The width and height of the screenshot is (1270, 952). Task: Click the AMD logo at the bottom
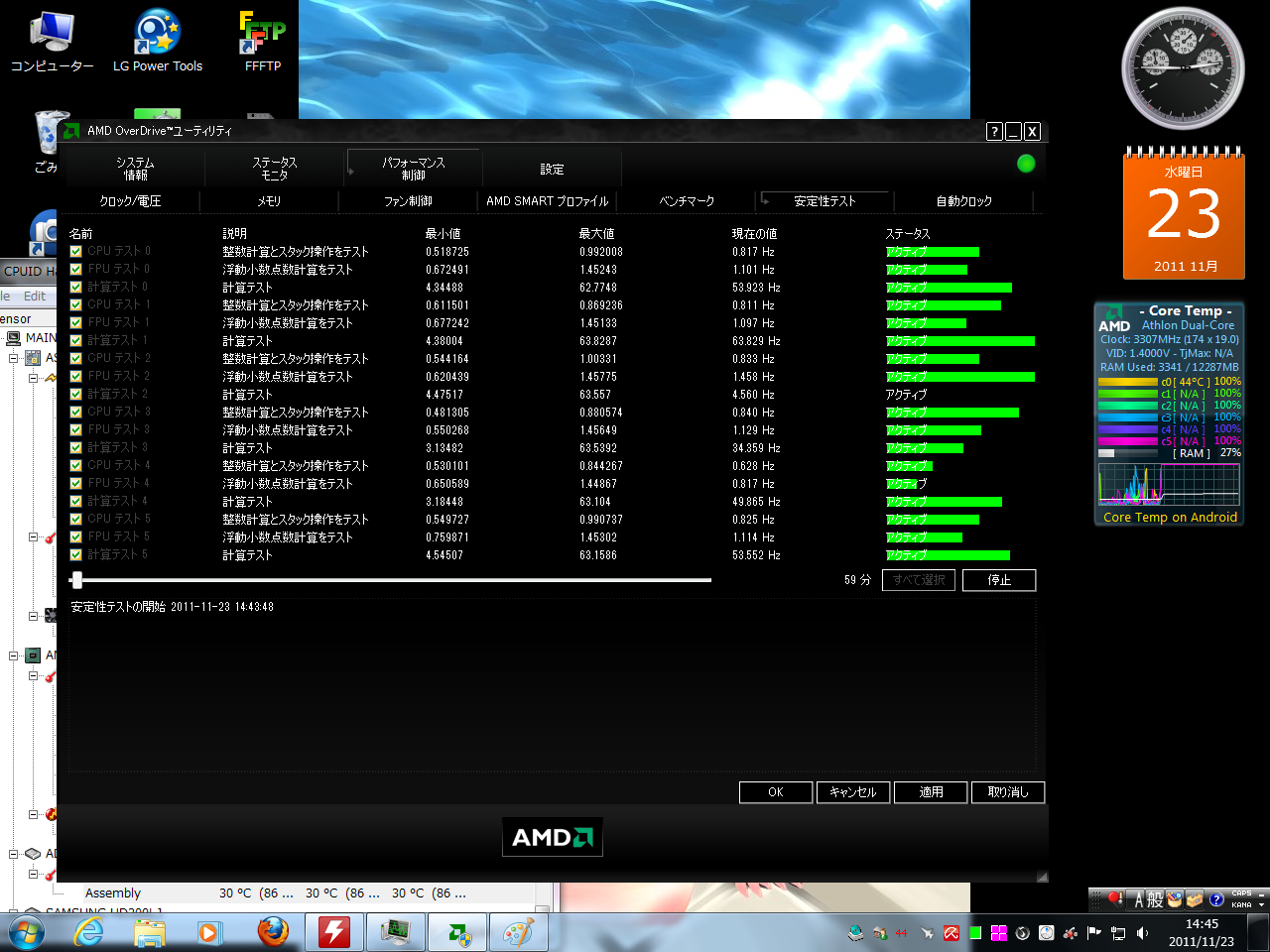tap(552, 837)
